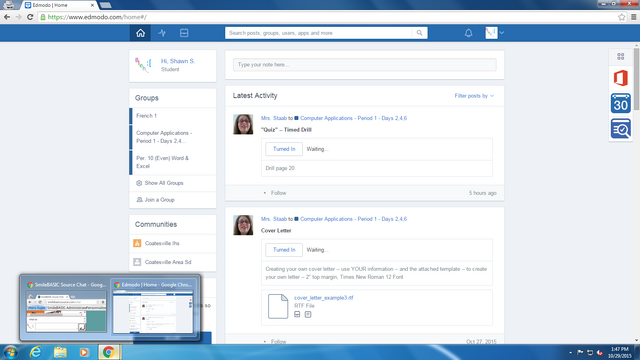Click Turned In button on Cover Letter
The width and height of the screenshot is (640, 360).
(284, 250)
